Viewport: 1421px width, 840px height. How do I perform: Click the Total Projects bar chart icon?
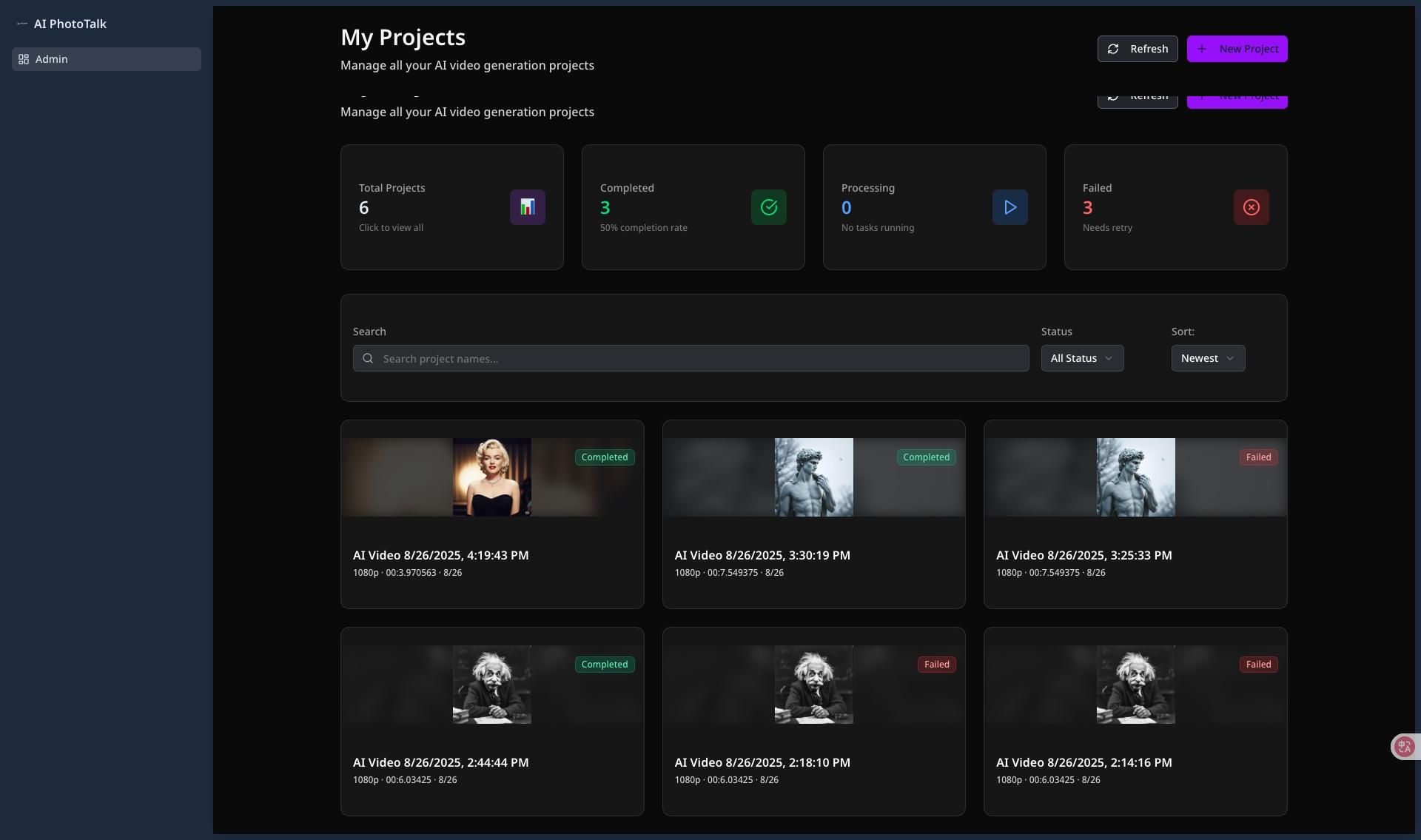click(x=527, y=207)
